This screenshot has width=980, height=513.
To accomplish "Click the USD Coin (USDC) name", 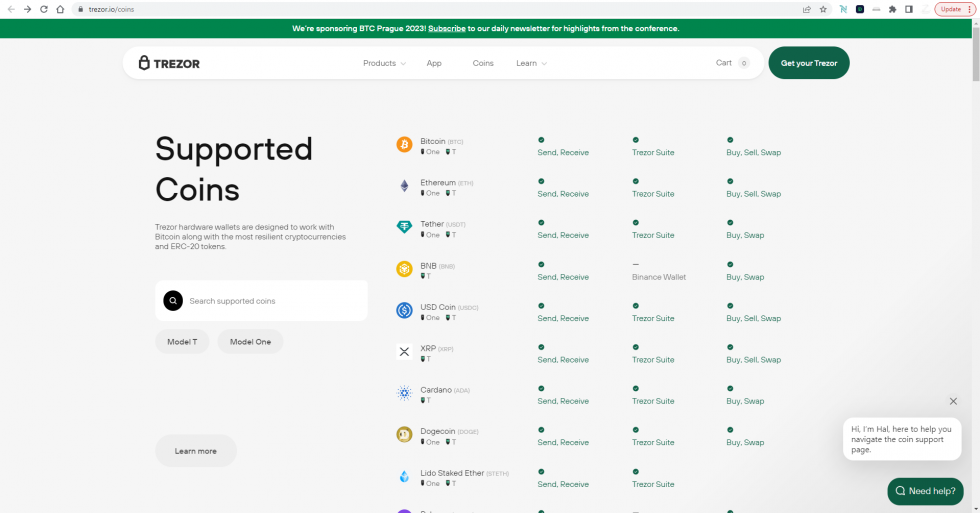I will pyautogui.click(x=449, y=307).
